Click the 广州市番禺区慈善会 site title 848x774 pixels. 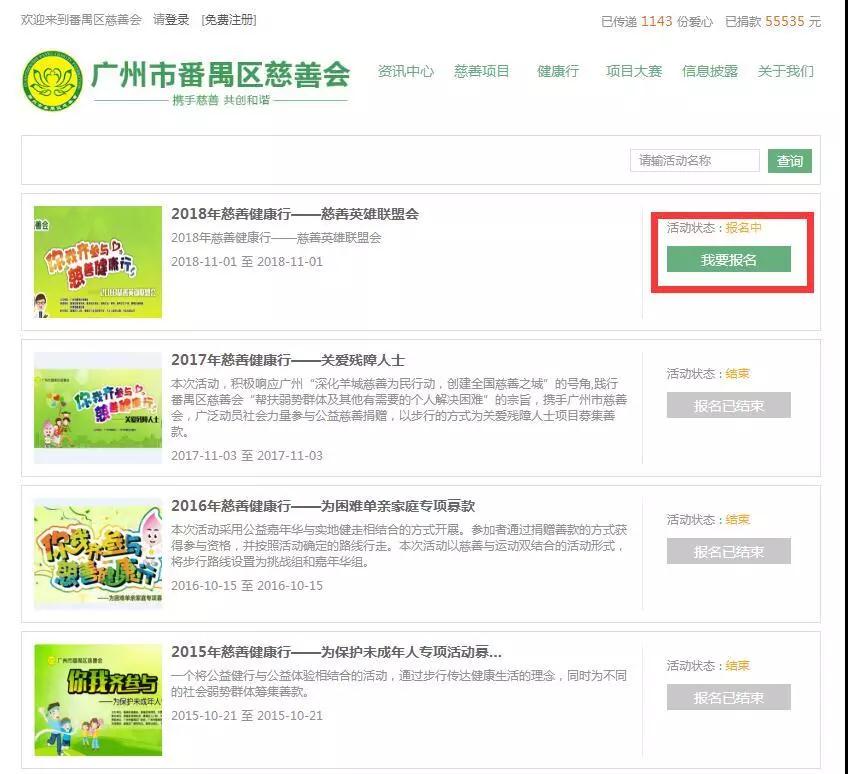[x=221, y=74]
